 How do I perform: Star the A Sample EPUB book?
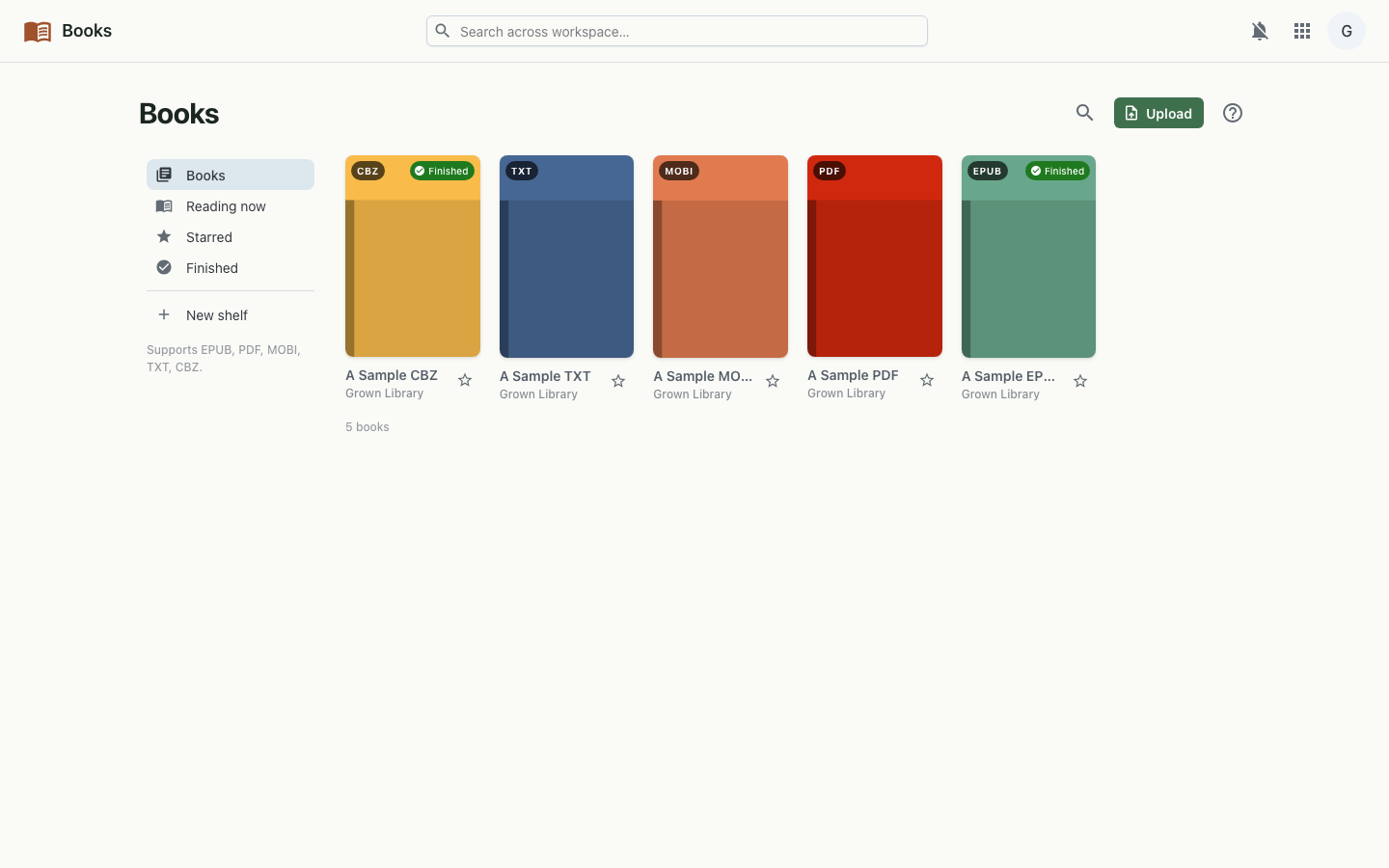pyautogui.click(x=1080, y=381)
